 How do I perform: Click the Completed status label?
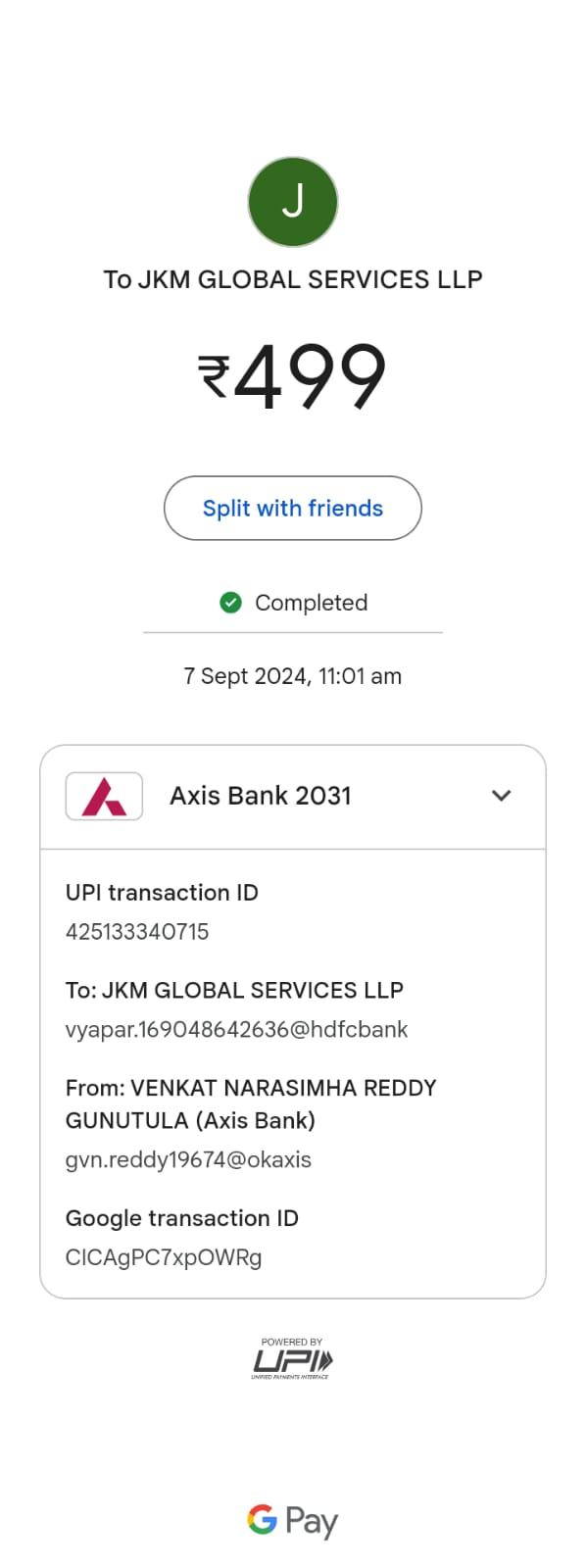pos(311,603)
